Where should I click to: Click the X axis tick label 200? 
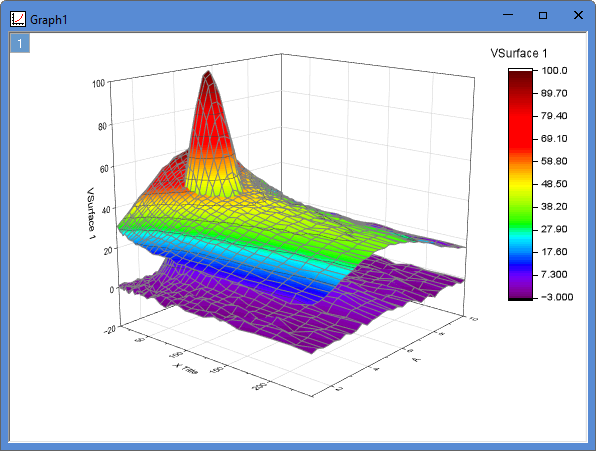(x=260, y=386)
